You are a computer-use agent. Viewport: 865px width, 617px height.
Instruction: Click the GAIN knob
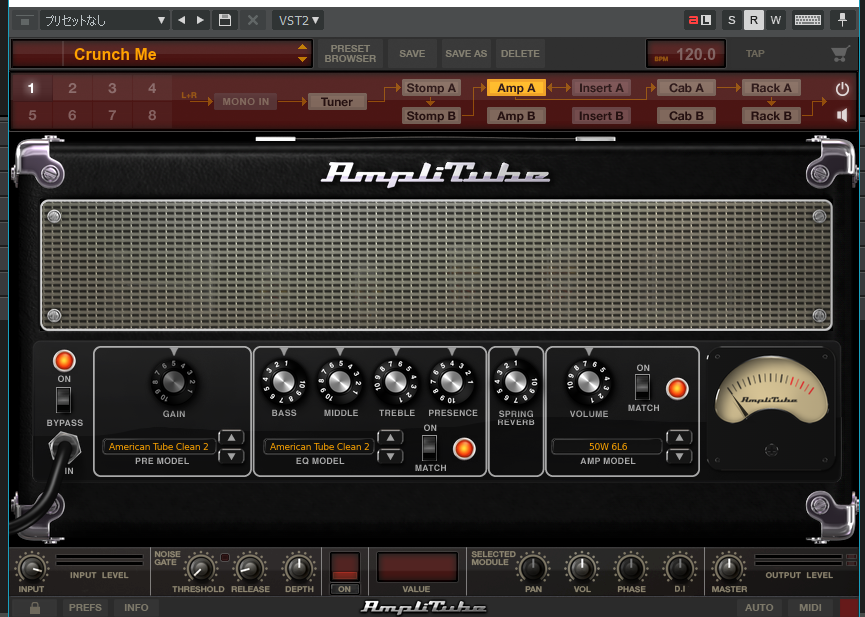(174, 381)
